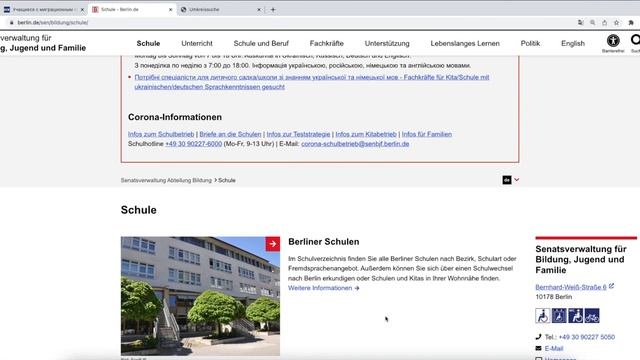Click the bicycle parking icon
Image resolution: width=640 pixels, height=360 pixels.
[x=592, y=316]
